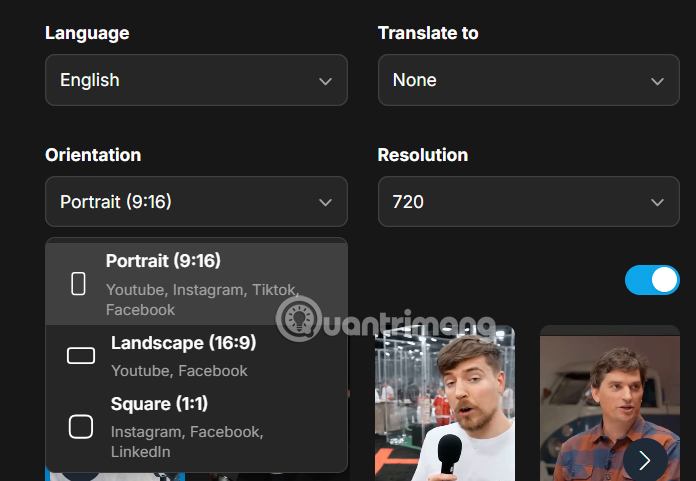Click the portrait phone orientation icon

click(x=78, y=284)
